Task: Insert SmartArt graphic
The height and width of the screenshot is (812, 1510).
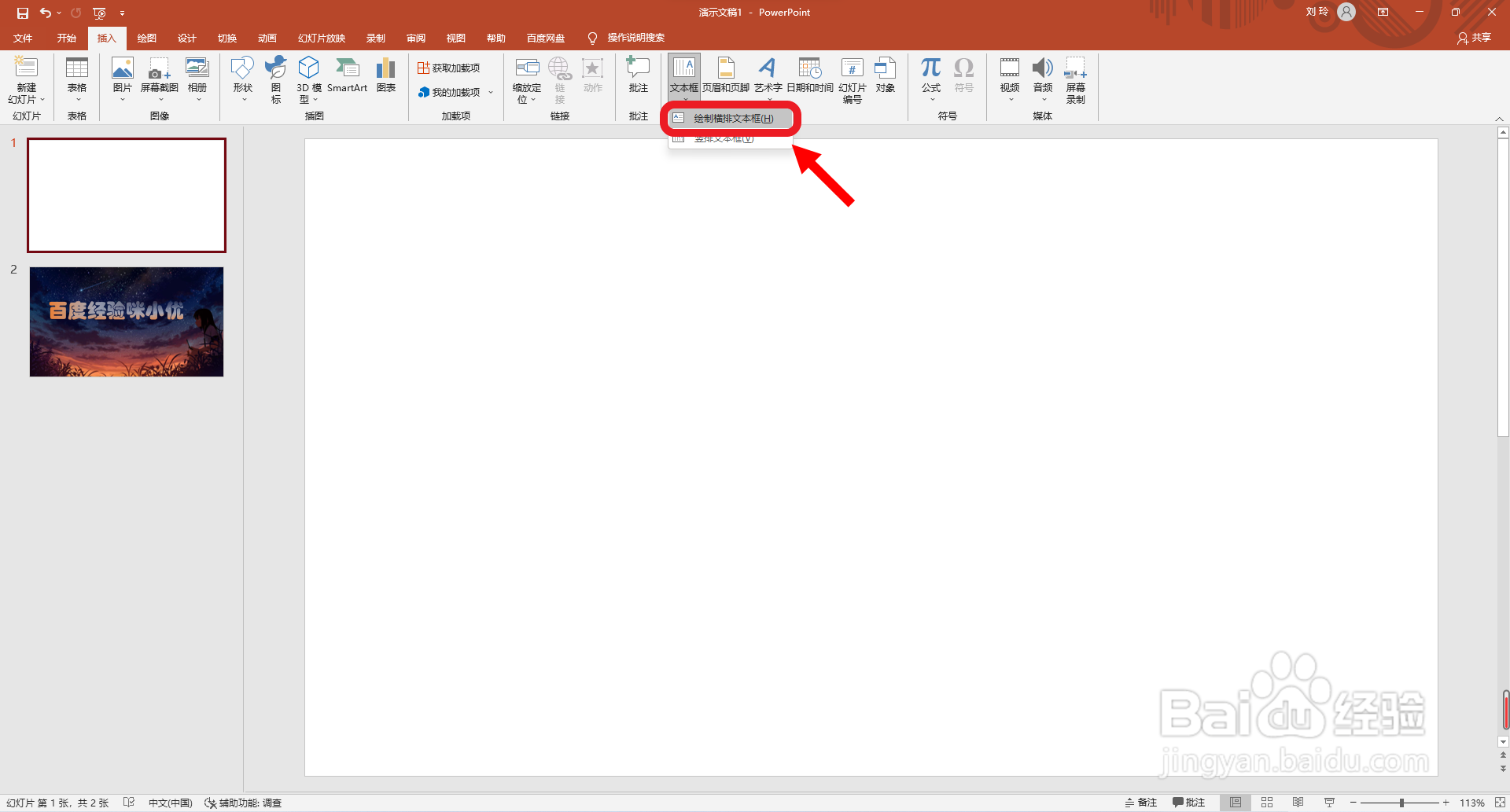Action: tap(347, 75)
